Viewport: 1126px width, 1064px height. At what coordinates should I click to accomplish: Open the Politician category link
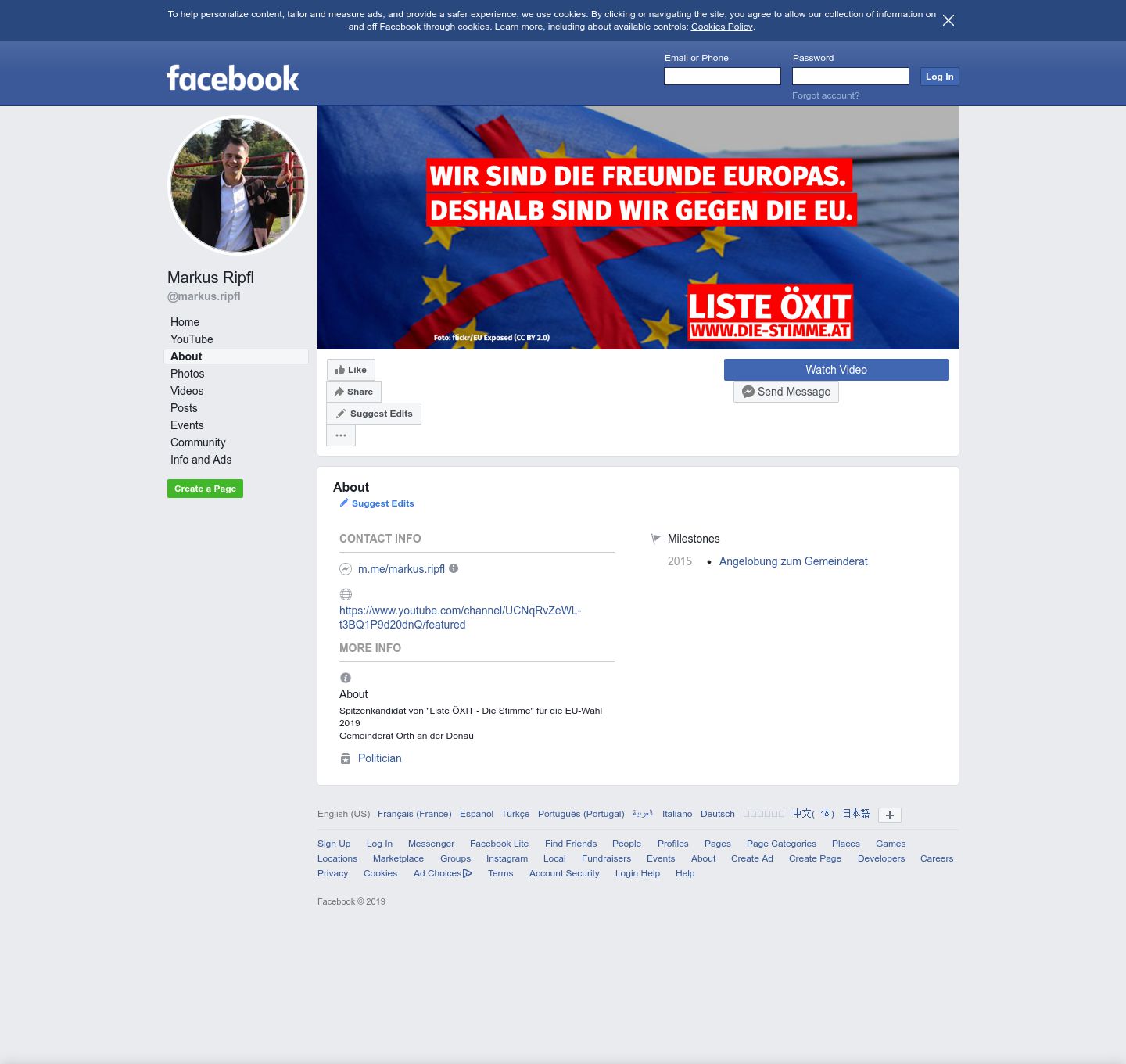tap(380, 758)
